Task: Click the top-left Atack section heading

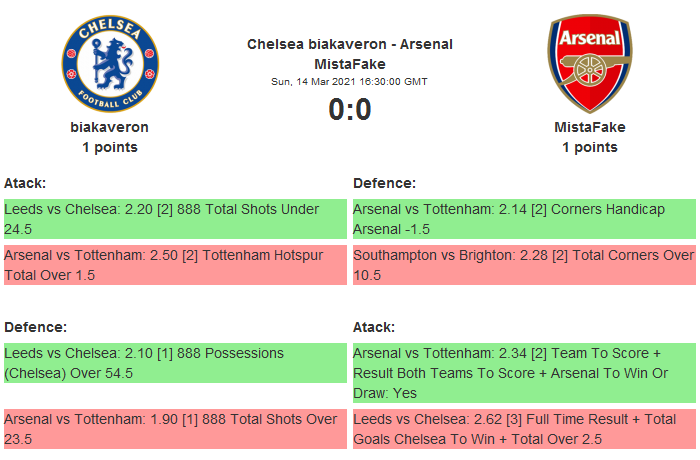Action: point(25,183)
